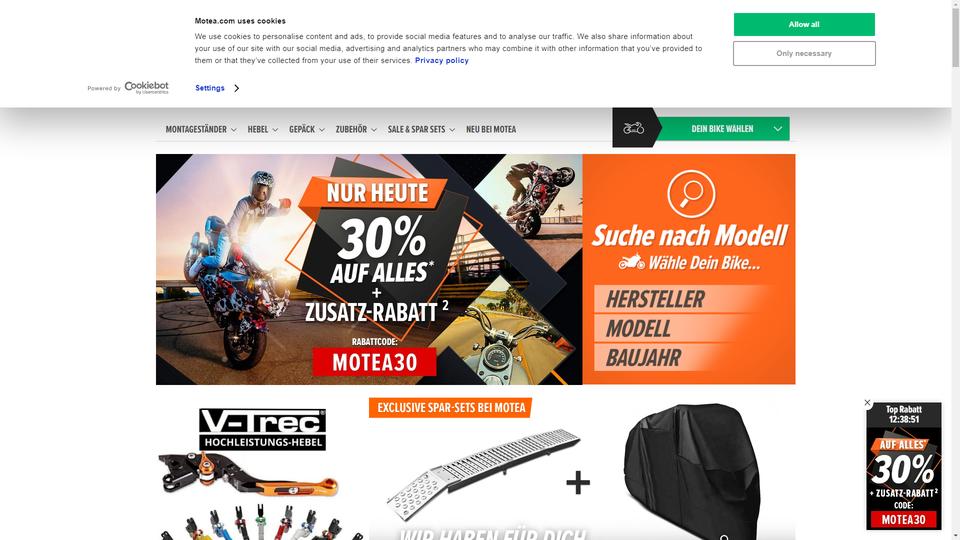Click the page vertical scrollbar
Viewport: 960px width, 540px height.
pyautogui.click(x=955, y=270)
